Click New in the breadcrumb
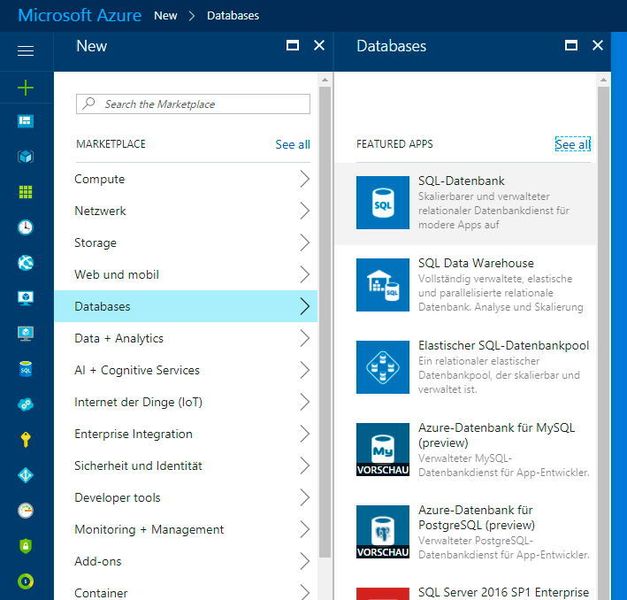The width and height of the screenshot is (627, 600). (166, 16)
